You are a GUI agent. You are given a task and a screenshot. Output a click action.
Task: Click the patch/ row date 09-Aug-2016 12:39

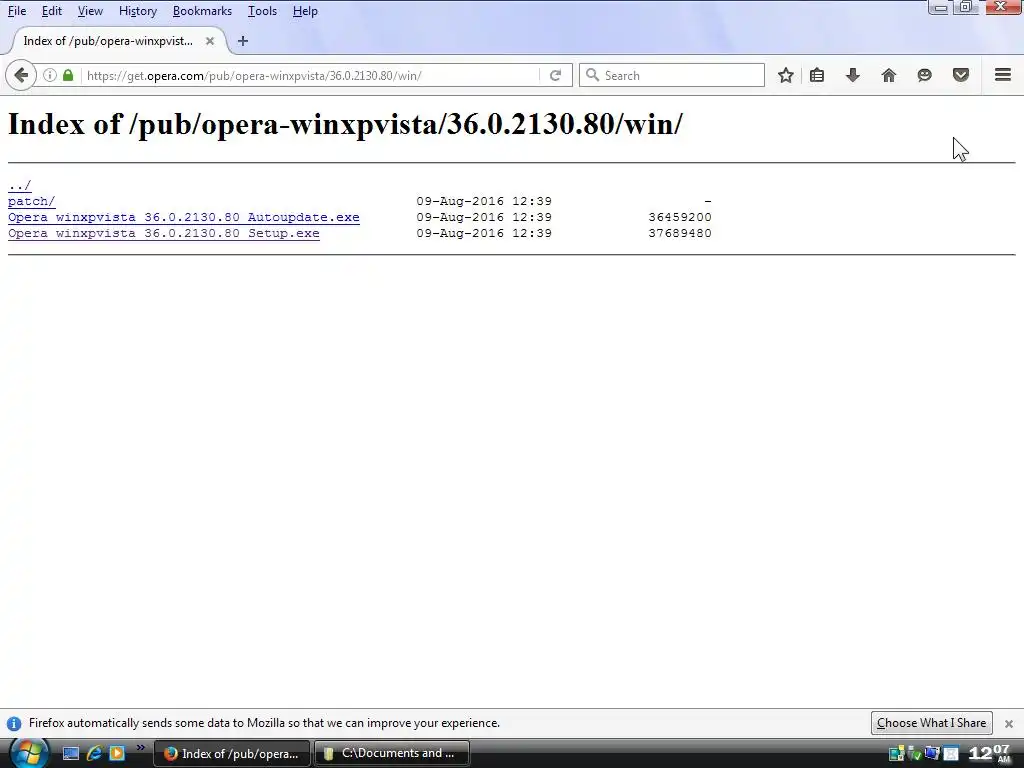coord(484,201)
